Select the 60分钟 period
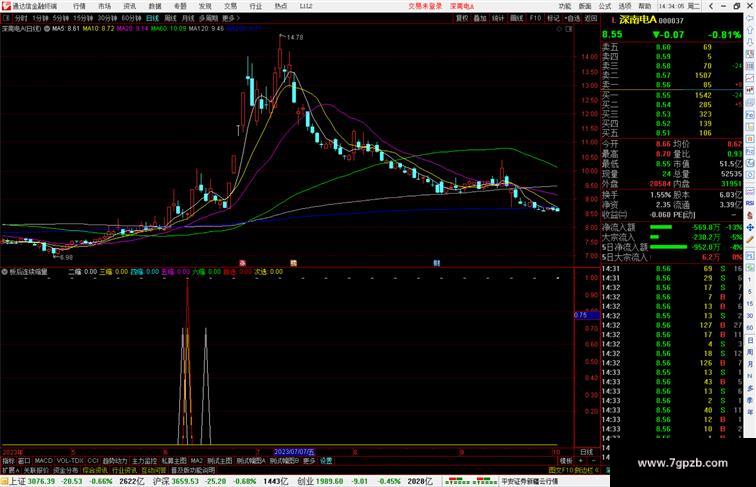The width and height of the screenshot is (756, 487). coord(131,18)
